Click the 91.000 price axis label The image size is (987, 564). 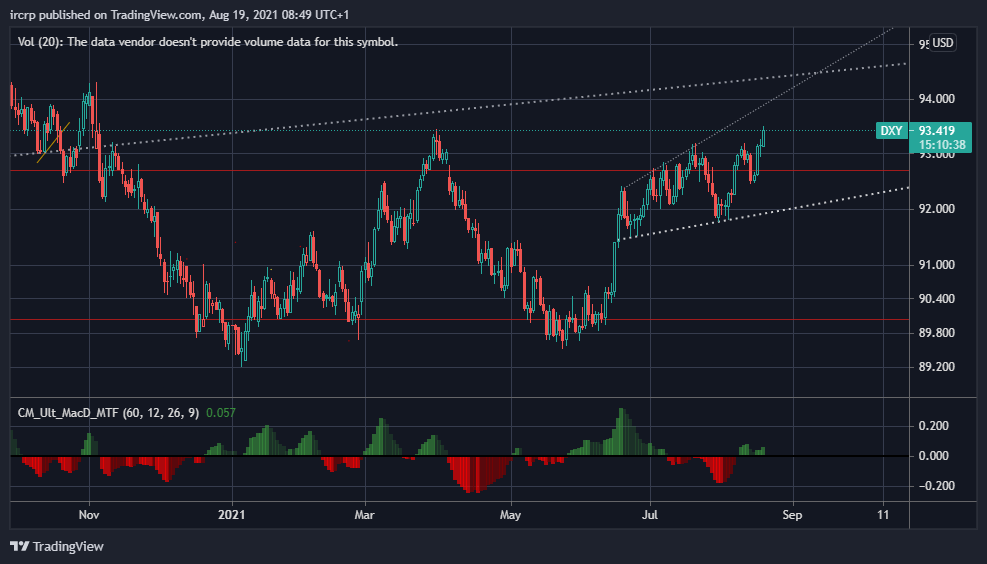(937, 264)
